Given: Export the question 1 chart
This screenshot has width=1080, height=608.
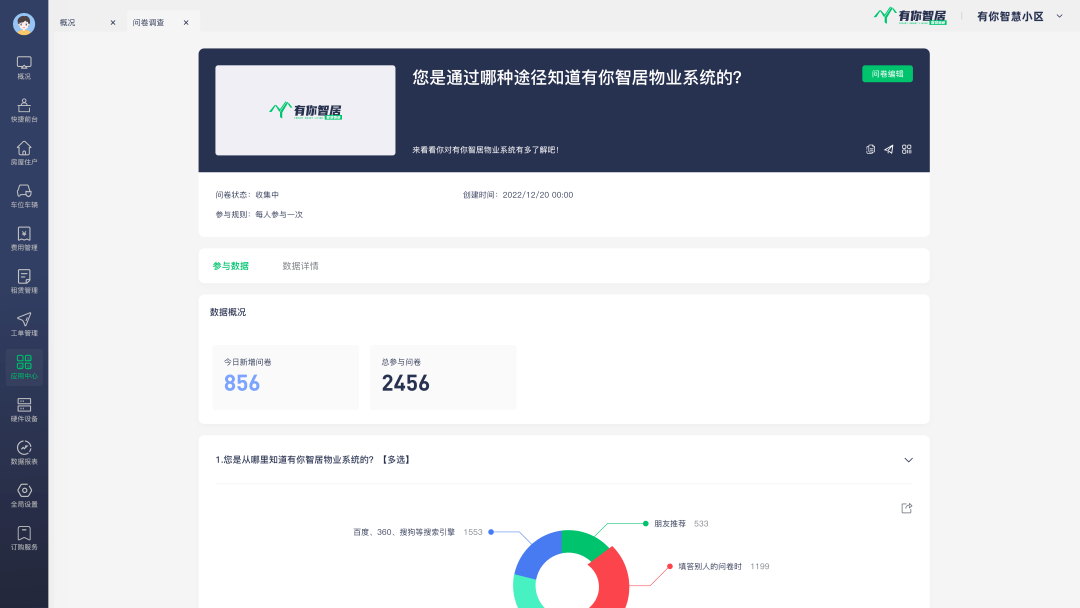Looking at the screenshot, I should click(x=906, y=508).
